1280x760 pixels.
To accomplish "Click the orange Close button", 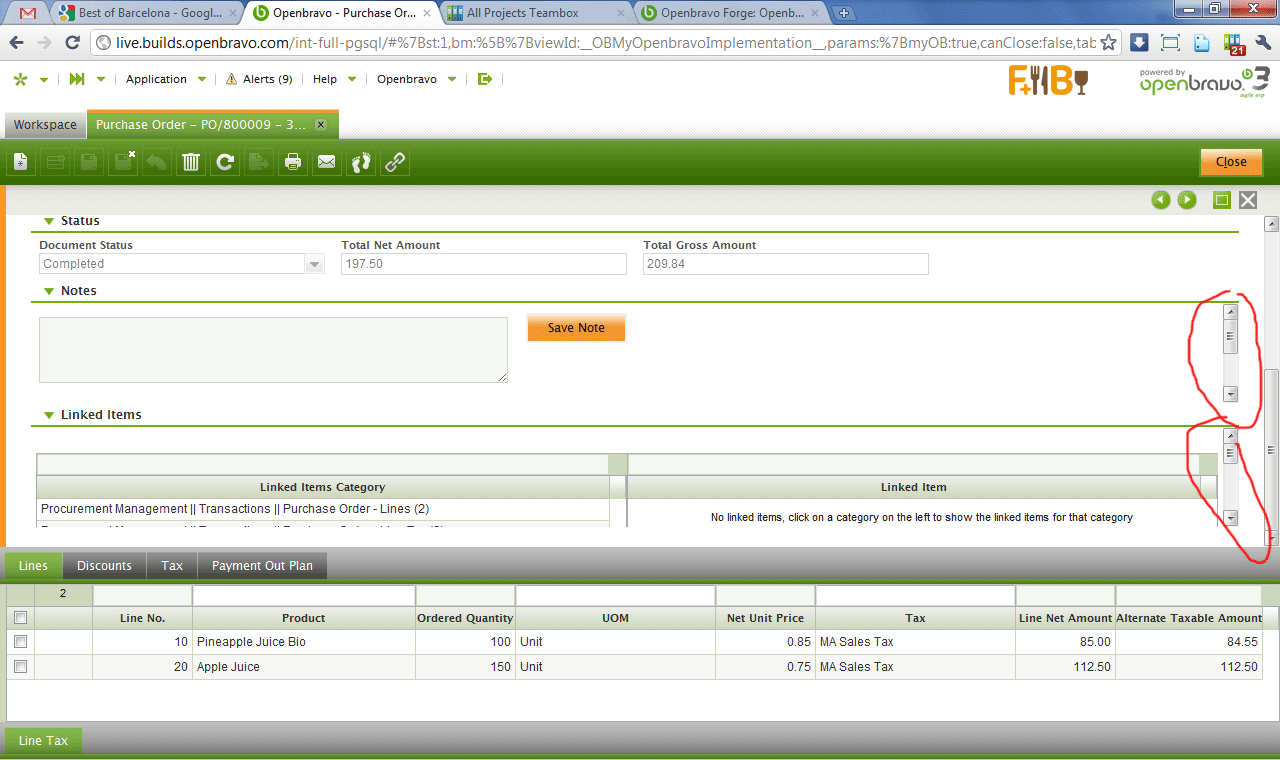I will 1231,162.
